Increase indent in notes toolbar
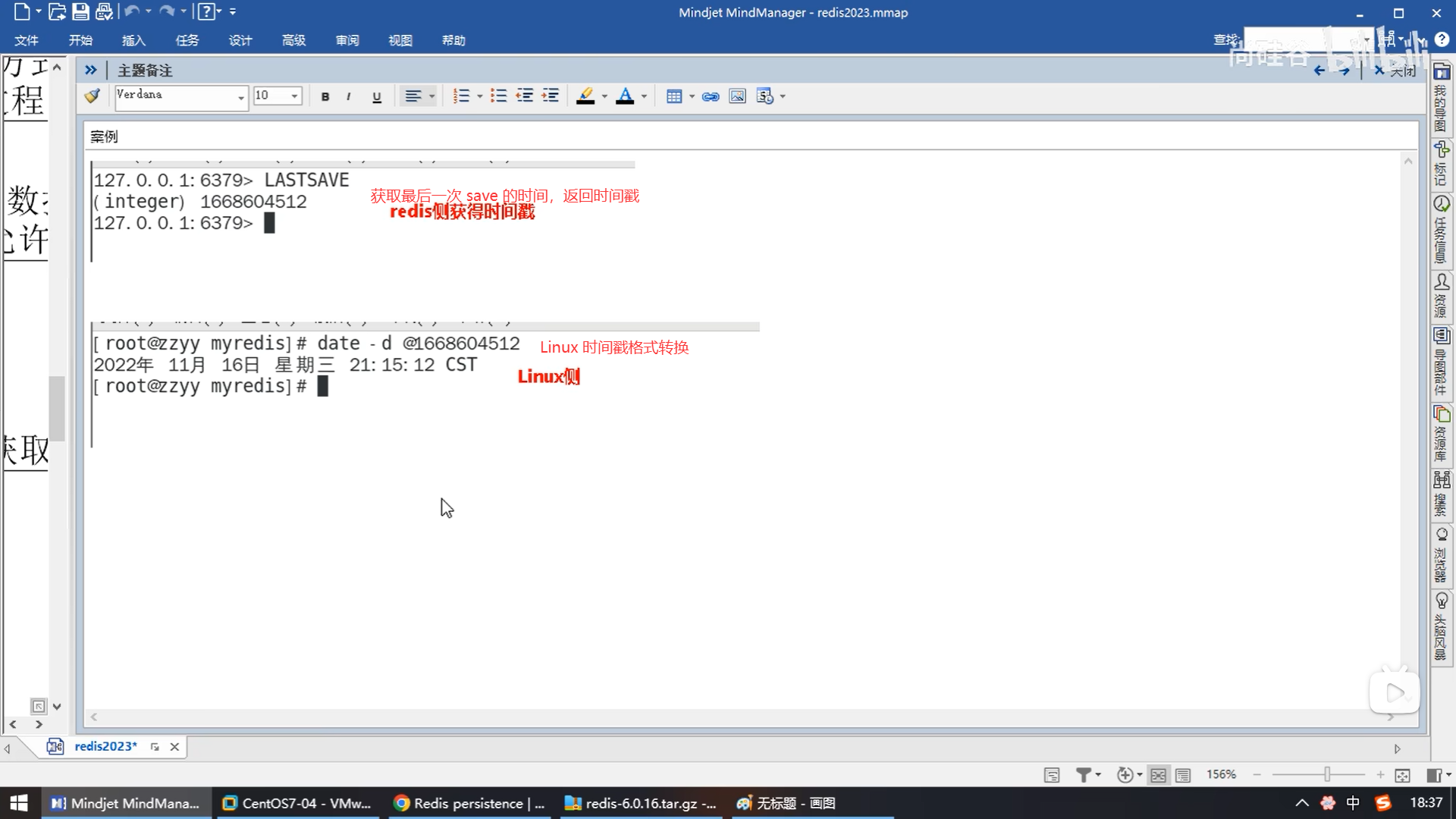 click(551, 96)
